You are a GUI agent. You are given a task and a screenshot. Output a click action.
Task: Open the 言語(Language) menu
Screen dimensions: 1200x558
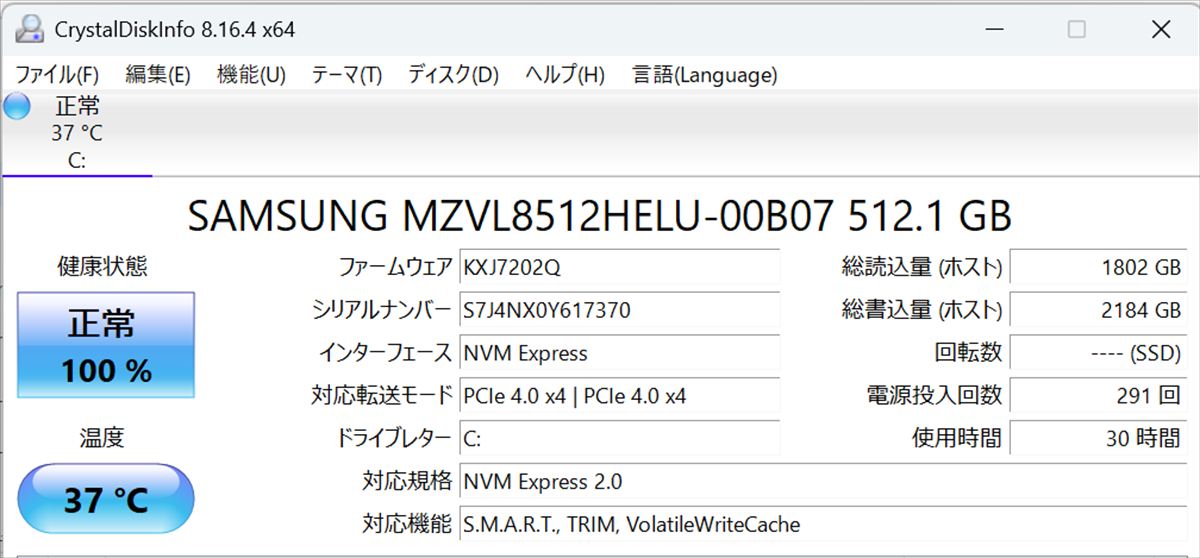coord(704,74)
